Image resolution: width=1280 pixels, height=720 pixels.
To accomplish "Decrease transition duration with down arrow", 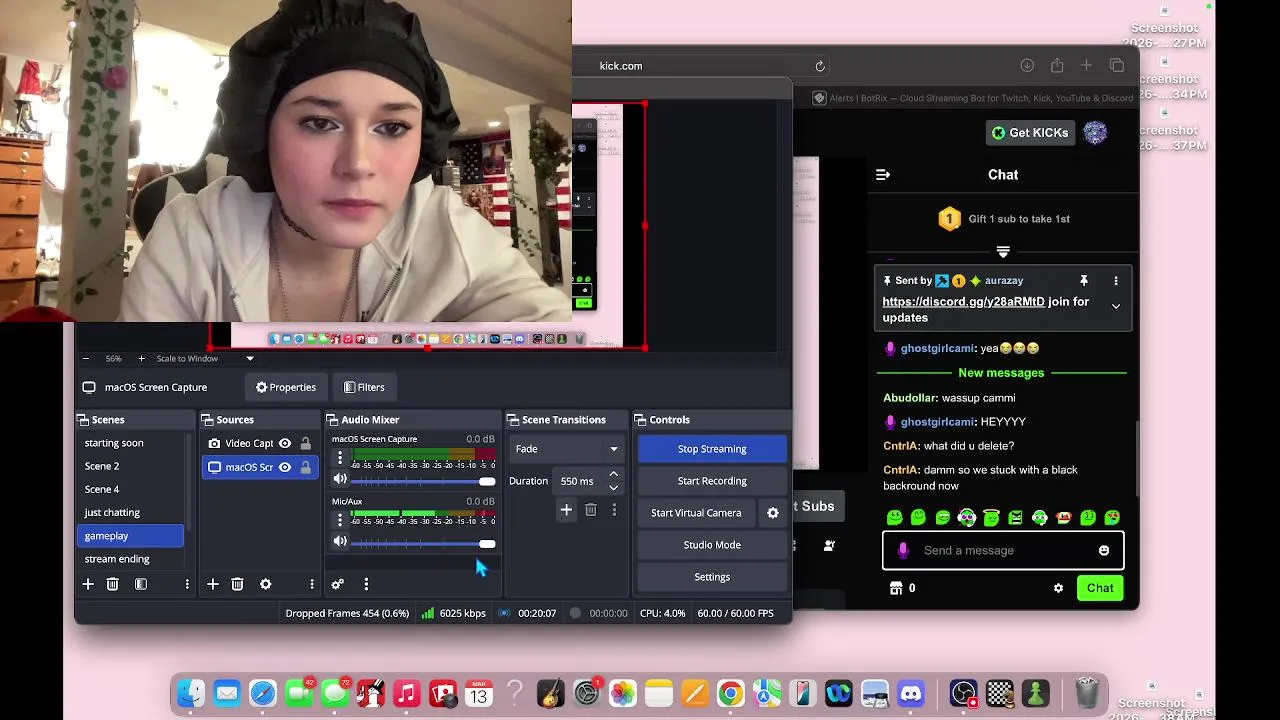I will coord(614,487).
